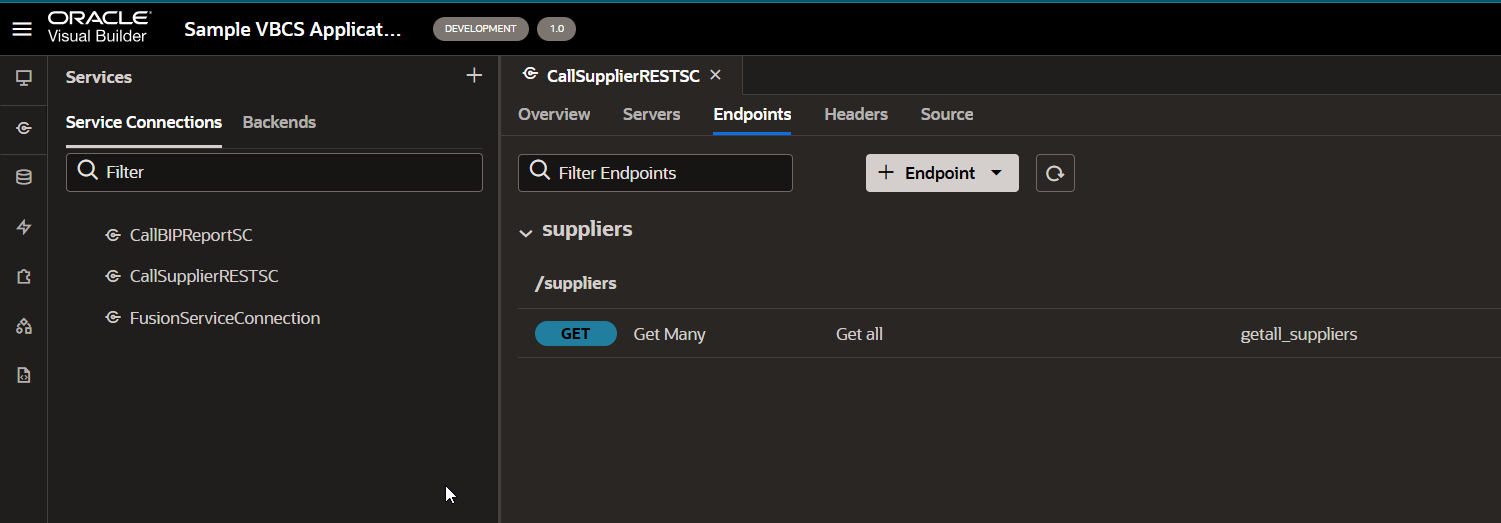Open the Servers tab
The width and height of the screenshot is (1501, 523).
651,114
